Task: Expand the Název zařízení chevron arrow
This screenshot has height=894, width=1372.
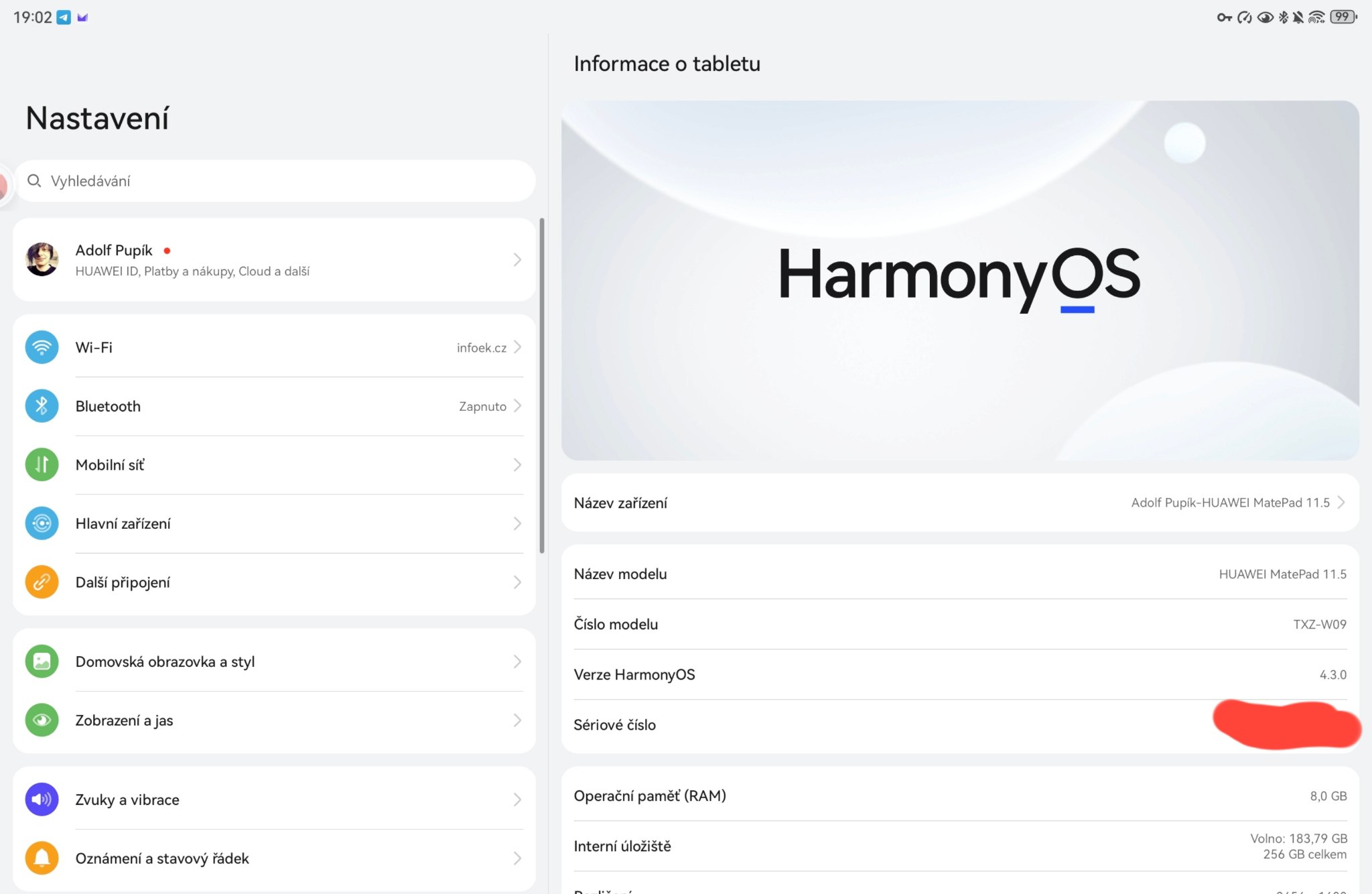Action: [x=1341, y=503]
